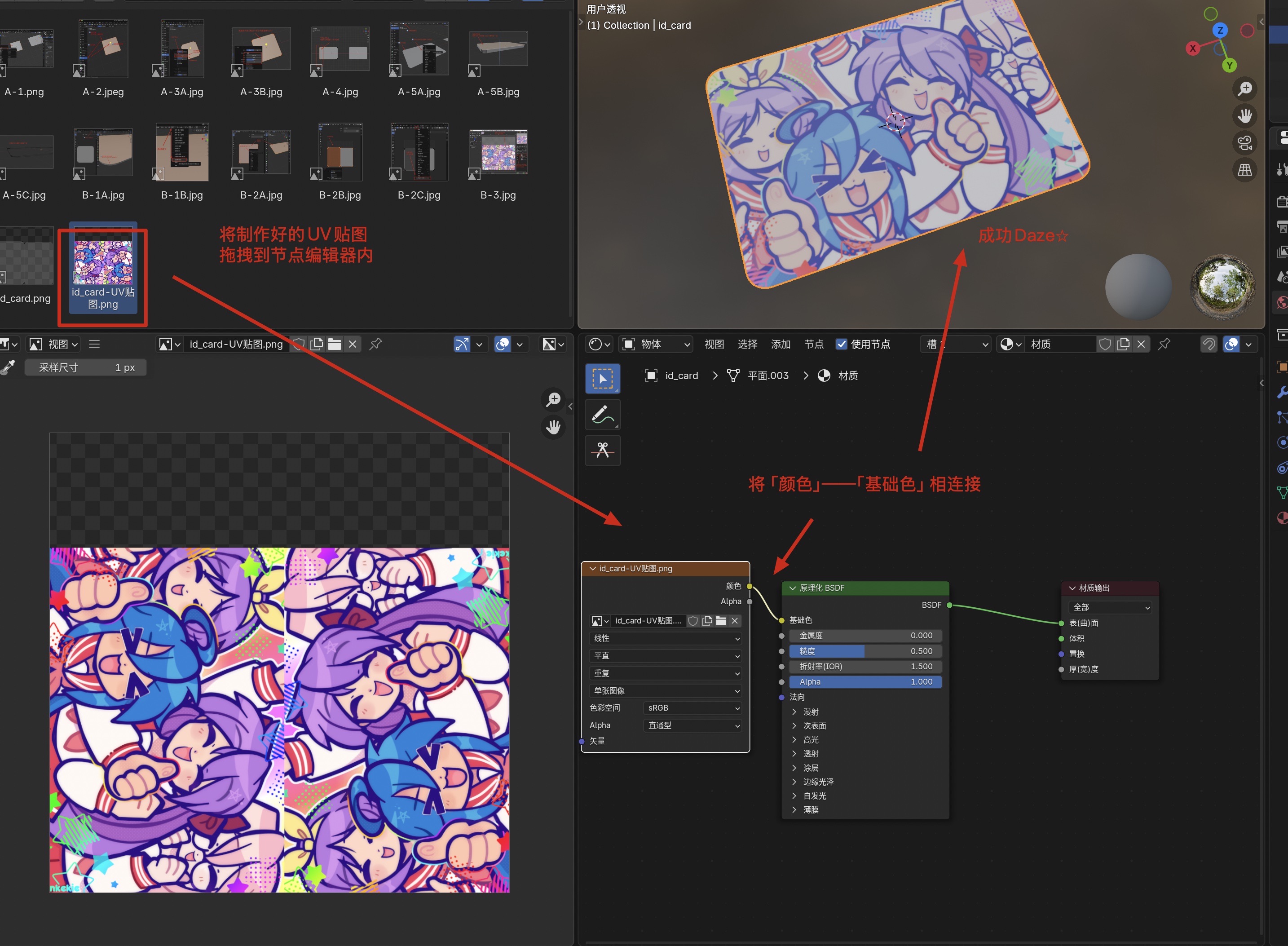This screenshot has width=1288, height=946.
Task: Click 平面.003 in the breadcrumb path
Action: click(x=768, y=376)
